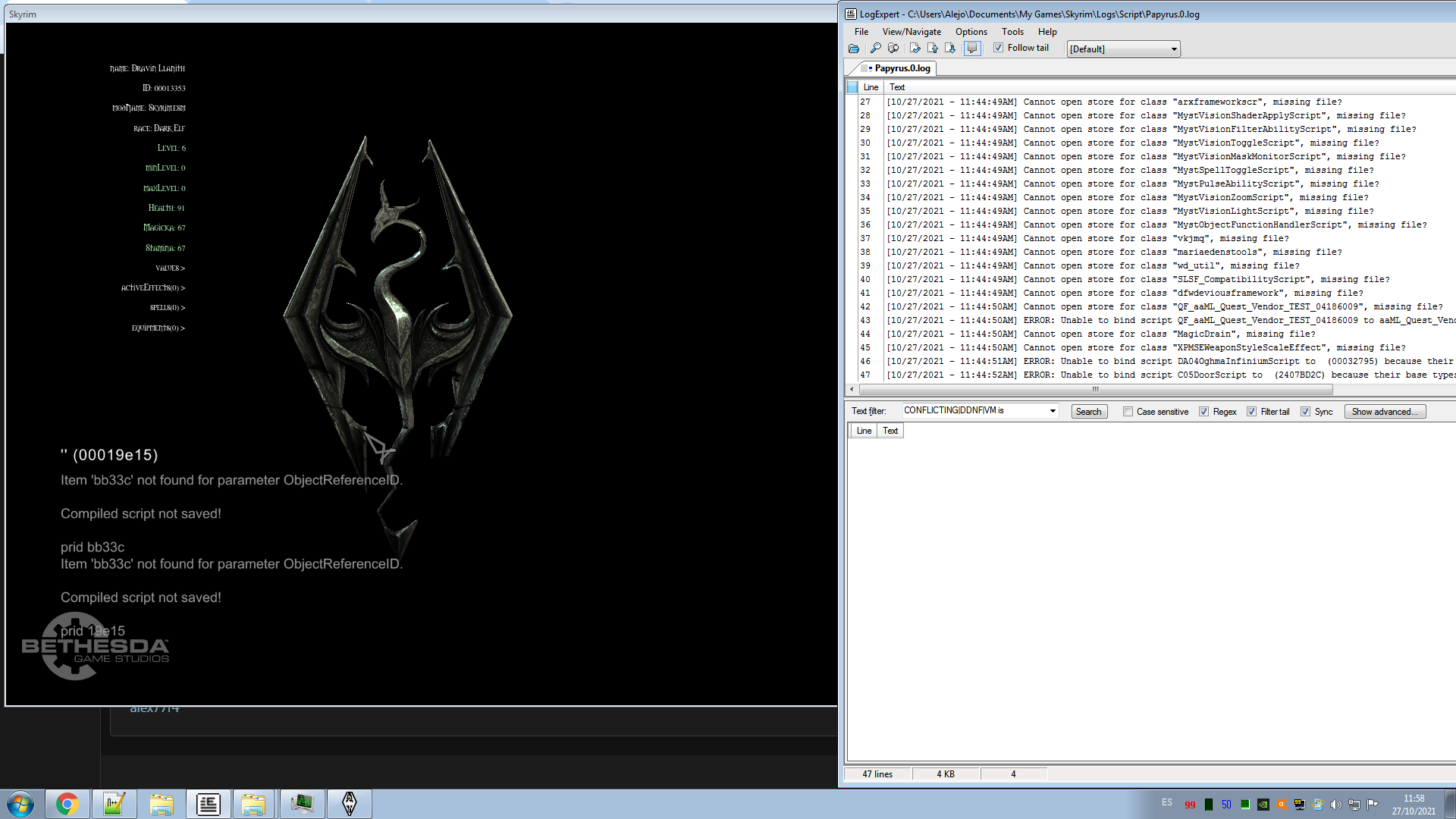Click the network connection tray icon
Image resolution: width=1456 pixels, height=819 pixels.
click(1354, 805)
